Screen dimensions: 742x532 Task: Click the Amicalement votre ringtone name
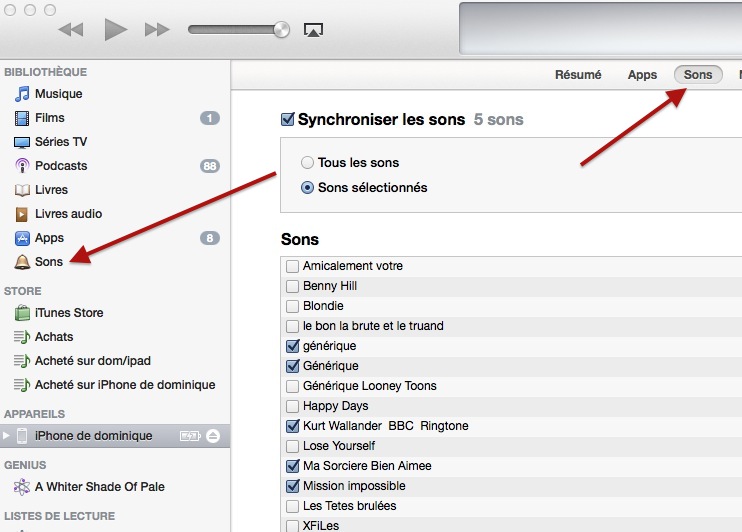pyautogui.click(x=353, y=266)
